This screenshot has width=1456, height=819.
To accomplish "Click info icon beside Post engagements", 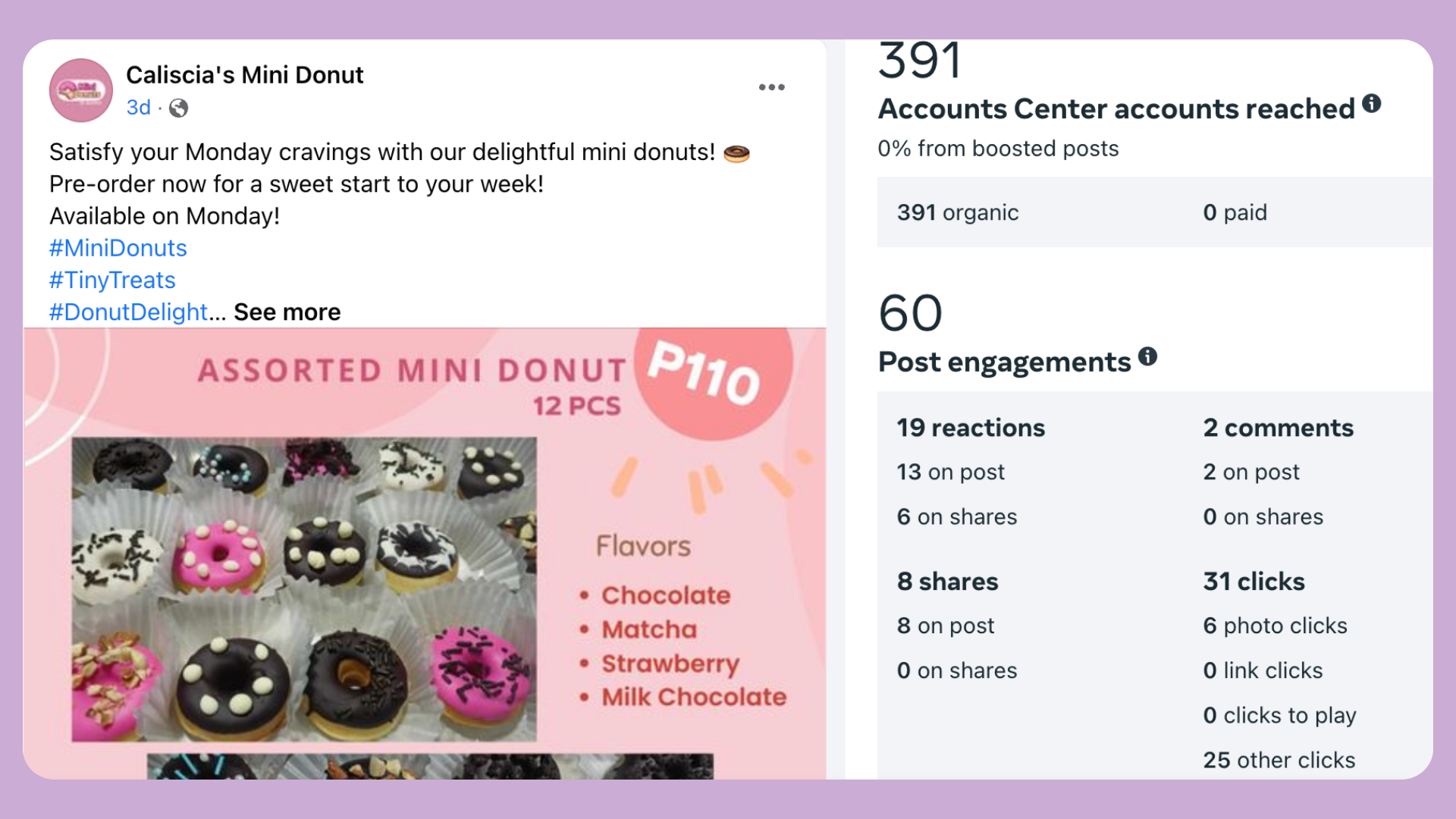I will pos(1147,356).
